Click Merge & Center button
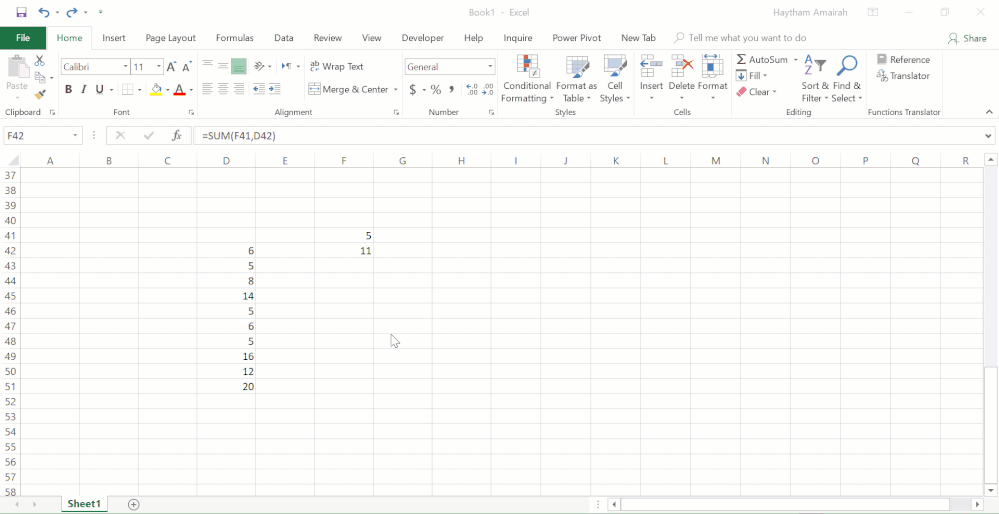 (349, 89)
